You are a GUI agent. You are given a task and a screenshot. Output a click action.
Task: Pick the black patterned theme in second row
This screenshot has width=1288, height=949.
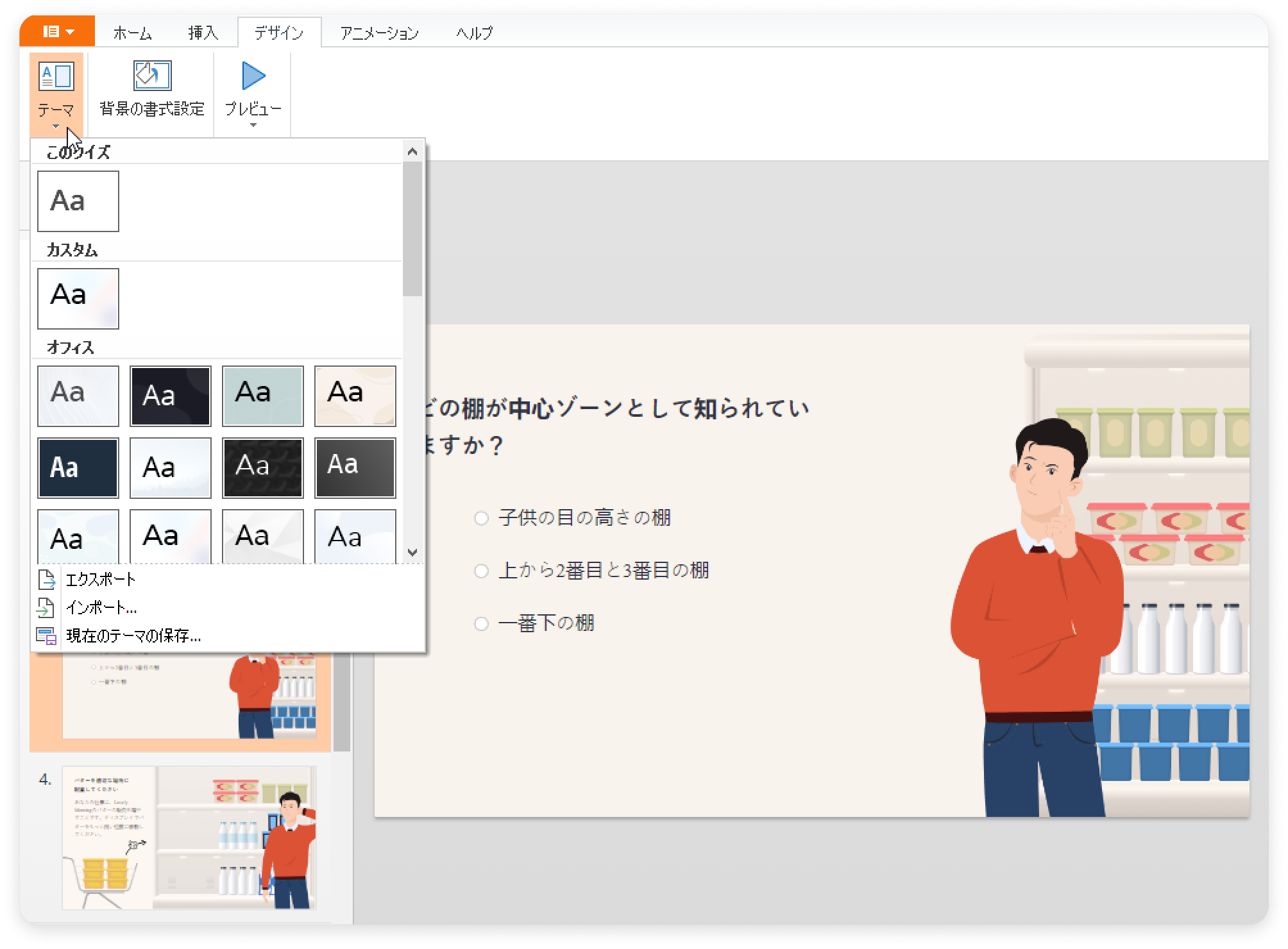click(263, 468)
